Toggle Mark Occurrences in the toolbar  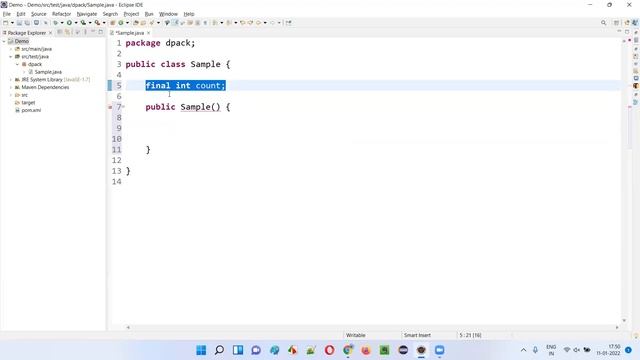tap(175, 23)
